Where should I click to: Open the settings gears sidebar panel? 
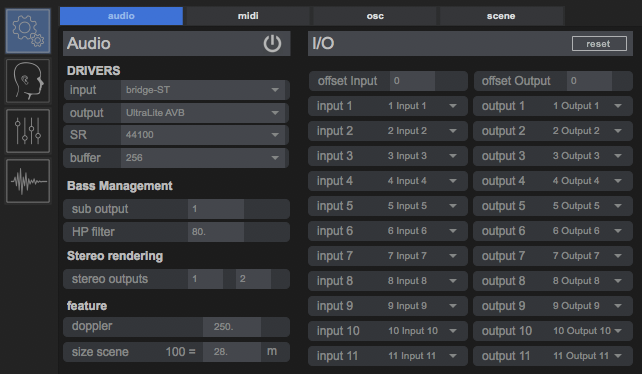point(28,31)
